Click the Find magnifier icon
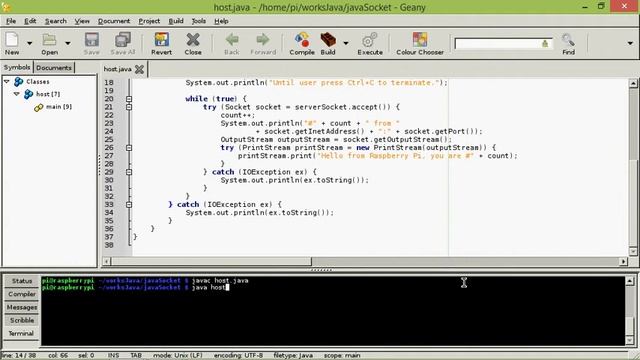This screenshot has height=360, width=640. 568,40
